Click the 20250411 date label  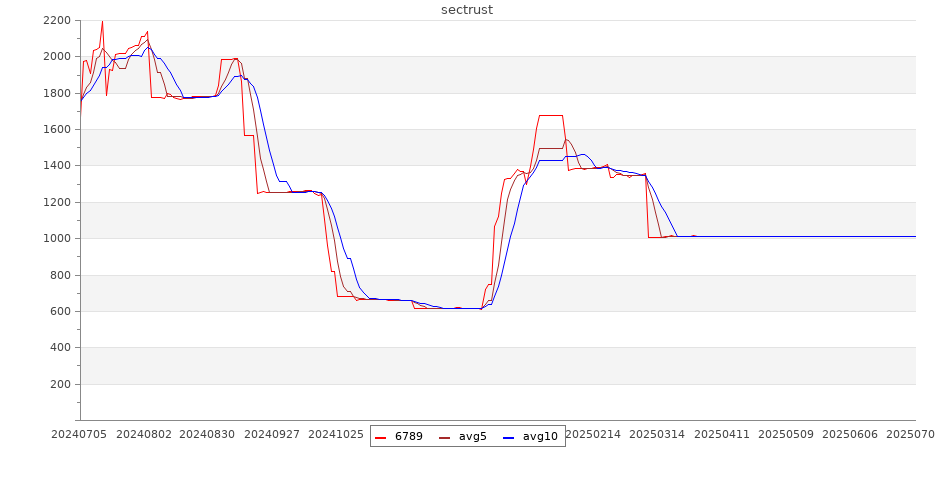[722, 434]
